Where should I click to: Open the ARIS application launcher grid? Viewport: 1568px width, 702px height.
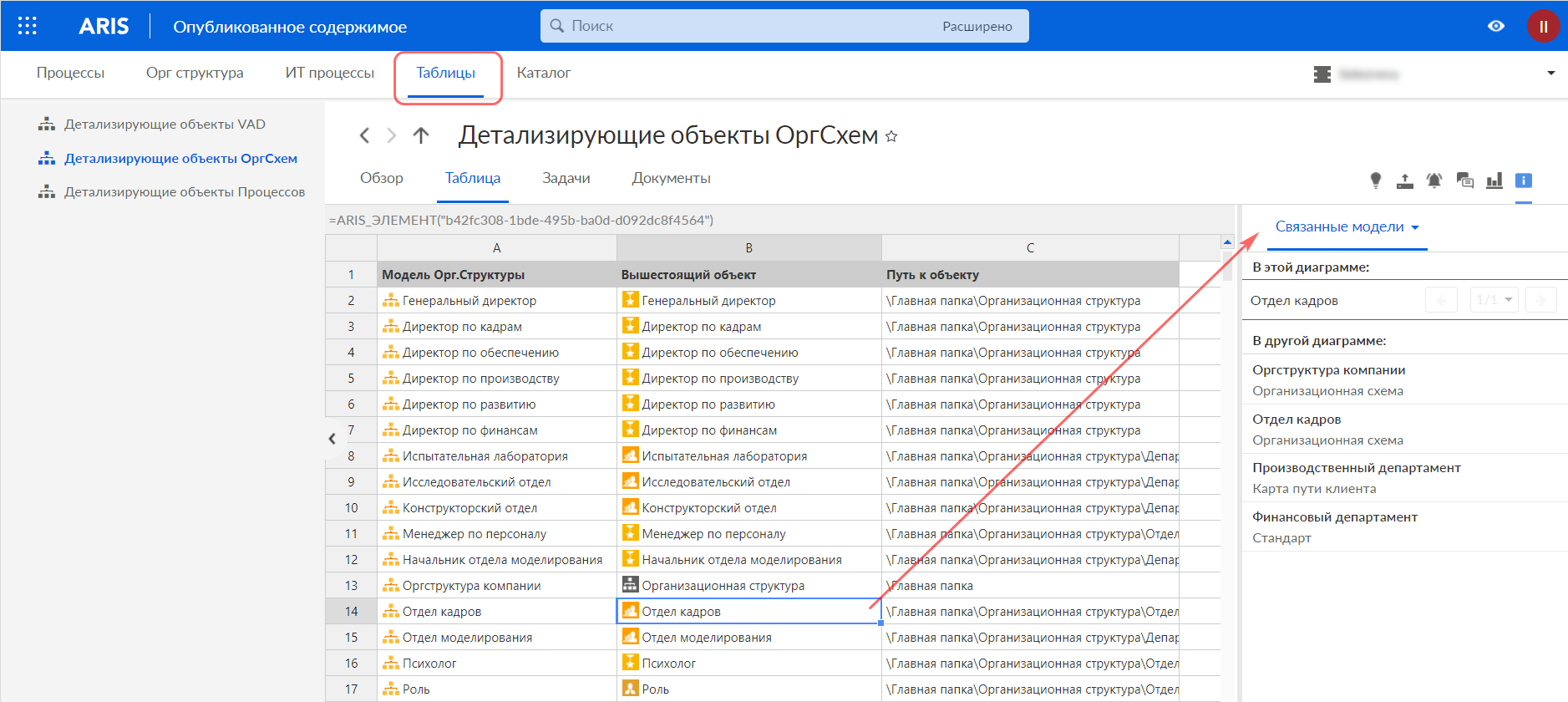tap(28, 26)
